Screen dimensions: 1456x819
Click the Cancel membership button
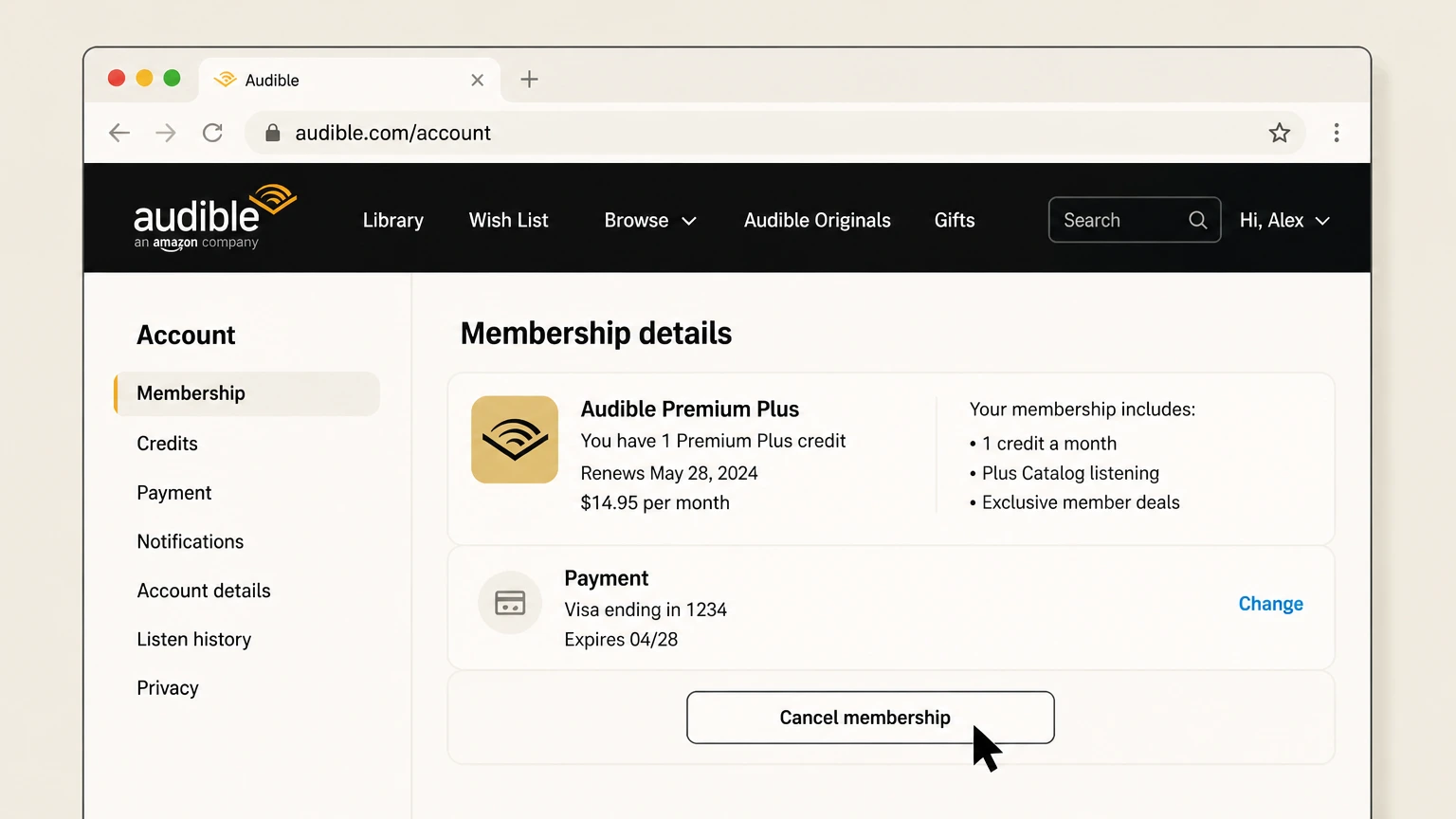pyautogui.click(x=870, y=718)
